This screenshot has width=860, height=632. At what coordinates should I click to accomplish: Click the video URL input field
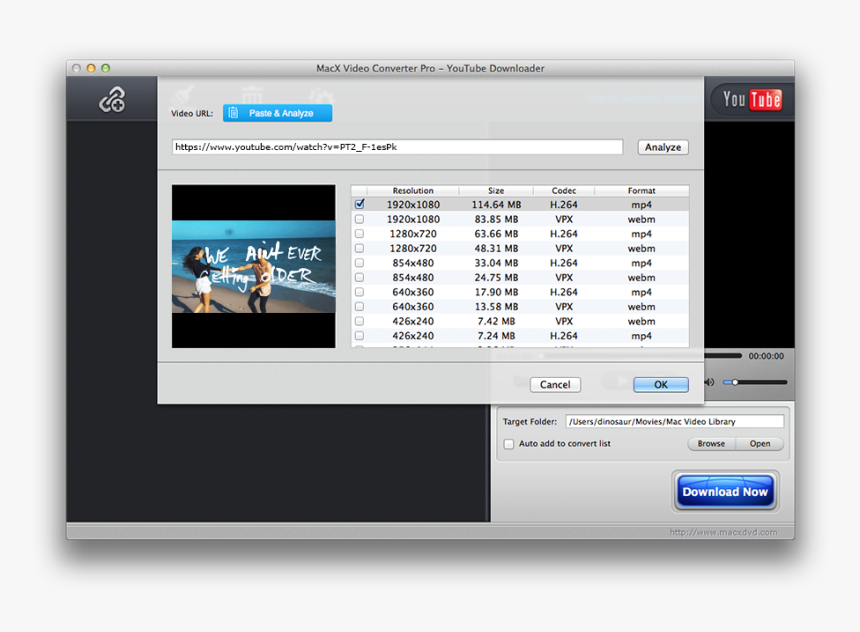pos(398,147)
